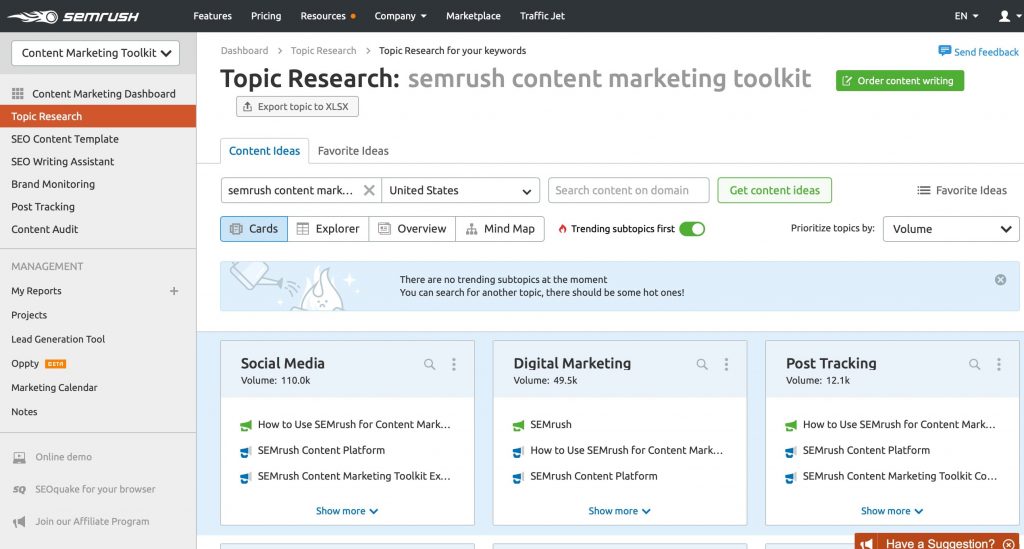Close the trending subtopics notice
1024x549 pixels.
(1000, 280)
